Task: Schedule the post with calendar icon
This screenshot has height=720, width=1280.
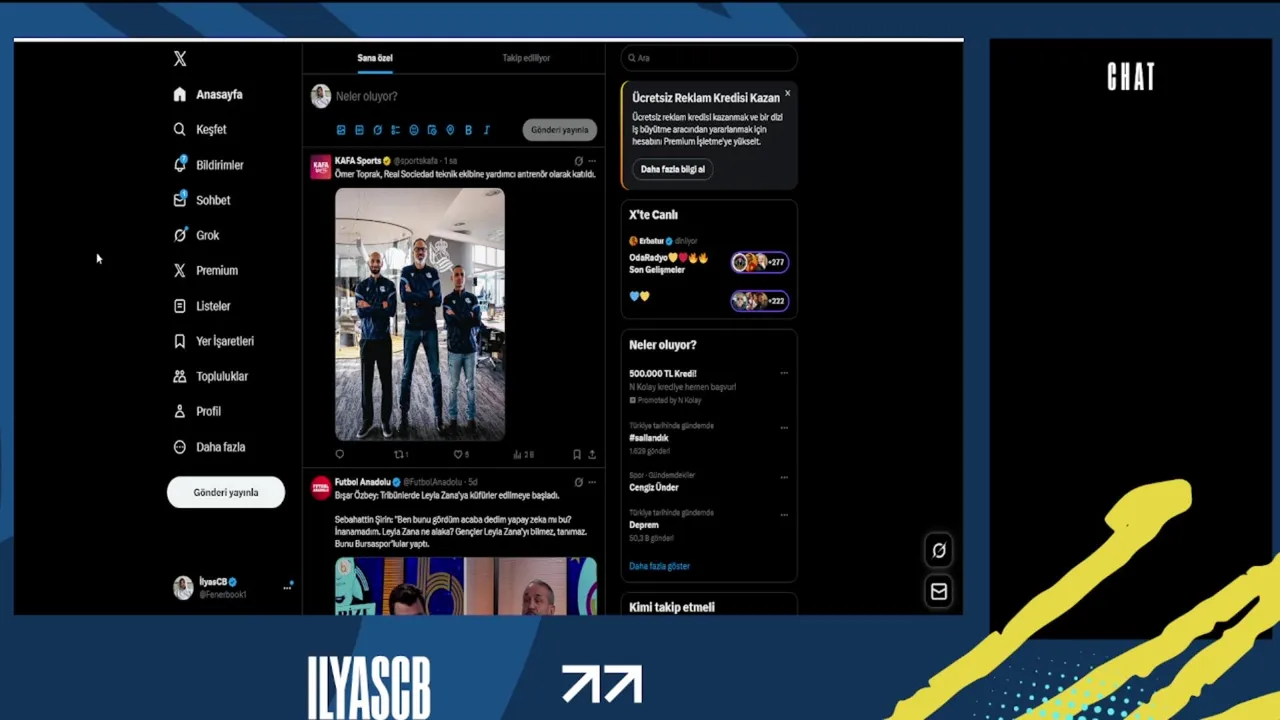Action: pyautogui.click(x=432, y=130)
